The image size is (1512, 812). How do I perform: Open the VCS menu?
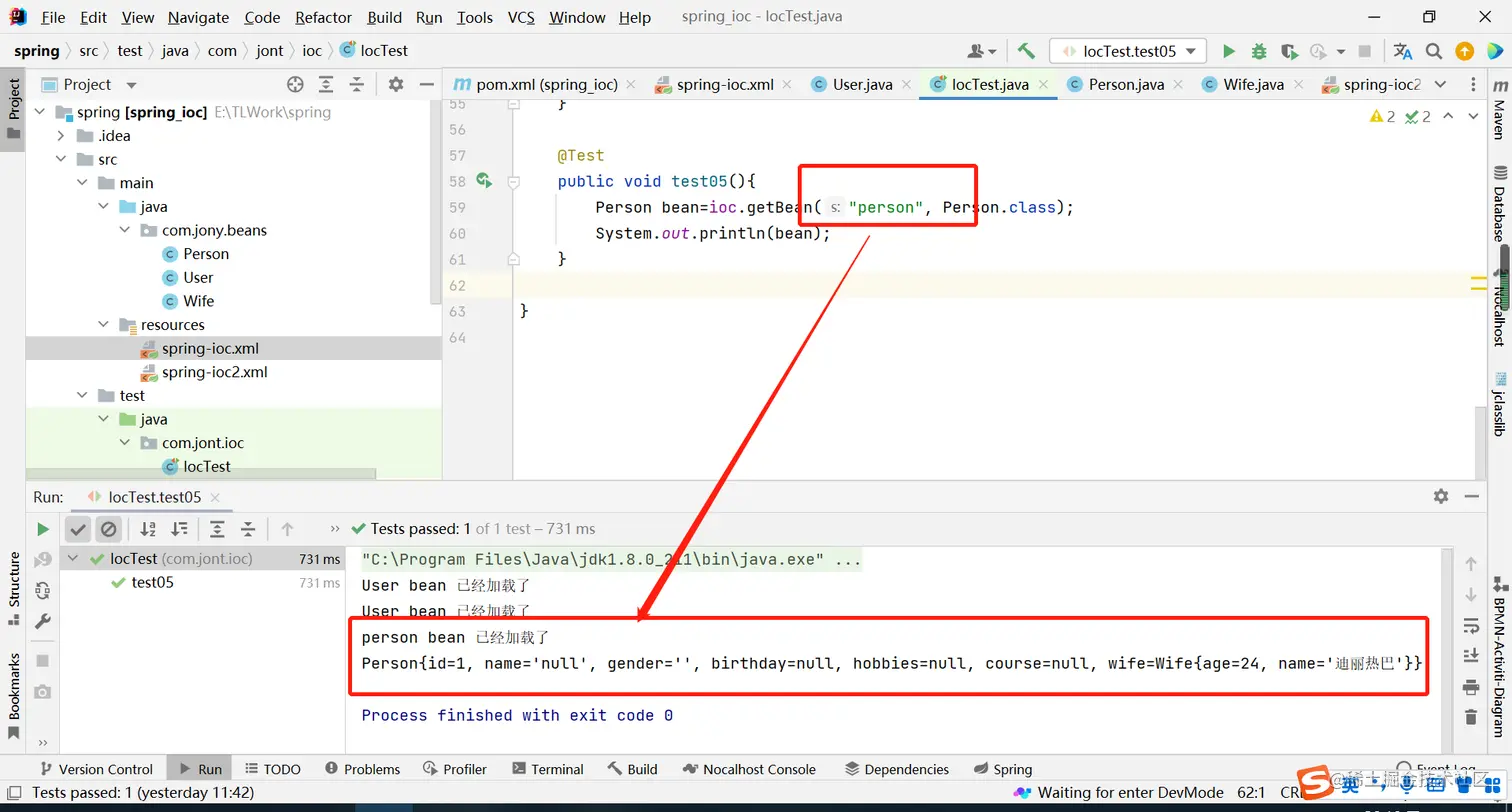tap(521, 17)
